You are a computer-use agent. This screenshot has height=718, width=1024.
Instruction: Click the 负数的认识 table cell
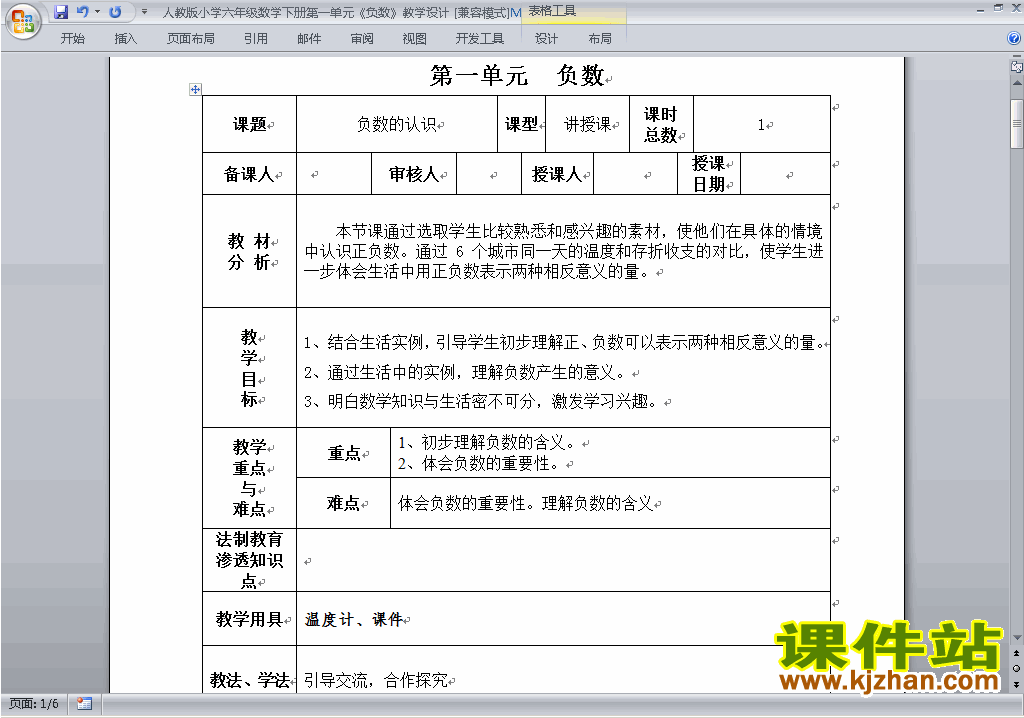pyautogui.click(x=397, y=124)
